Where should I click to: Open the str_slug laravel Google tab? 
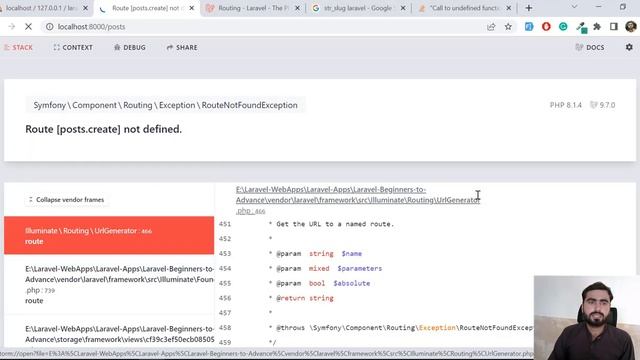point(353,8)
